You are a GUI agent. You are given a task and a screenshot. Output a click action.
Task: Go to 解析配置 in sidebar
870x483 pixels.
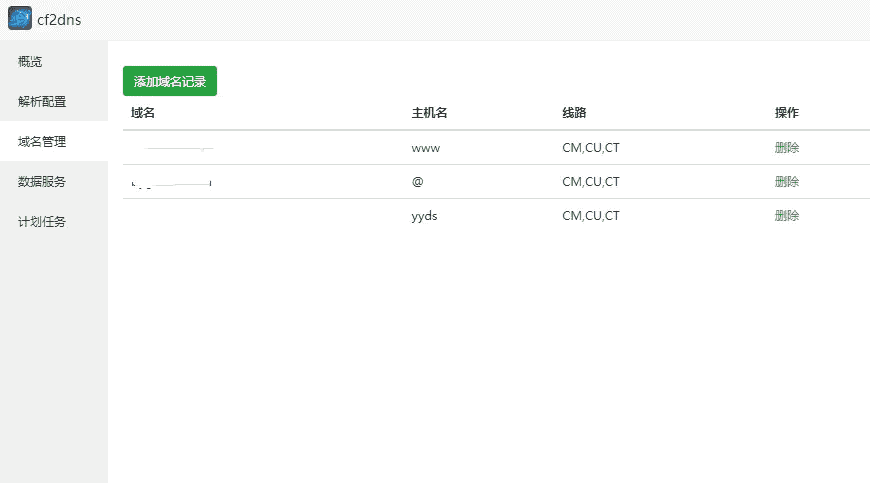point(54,101)
